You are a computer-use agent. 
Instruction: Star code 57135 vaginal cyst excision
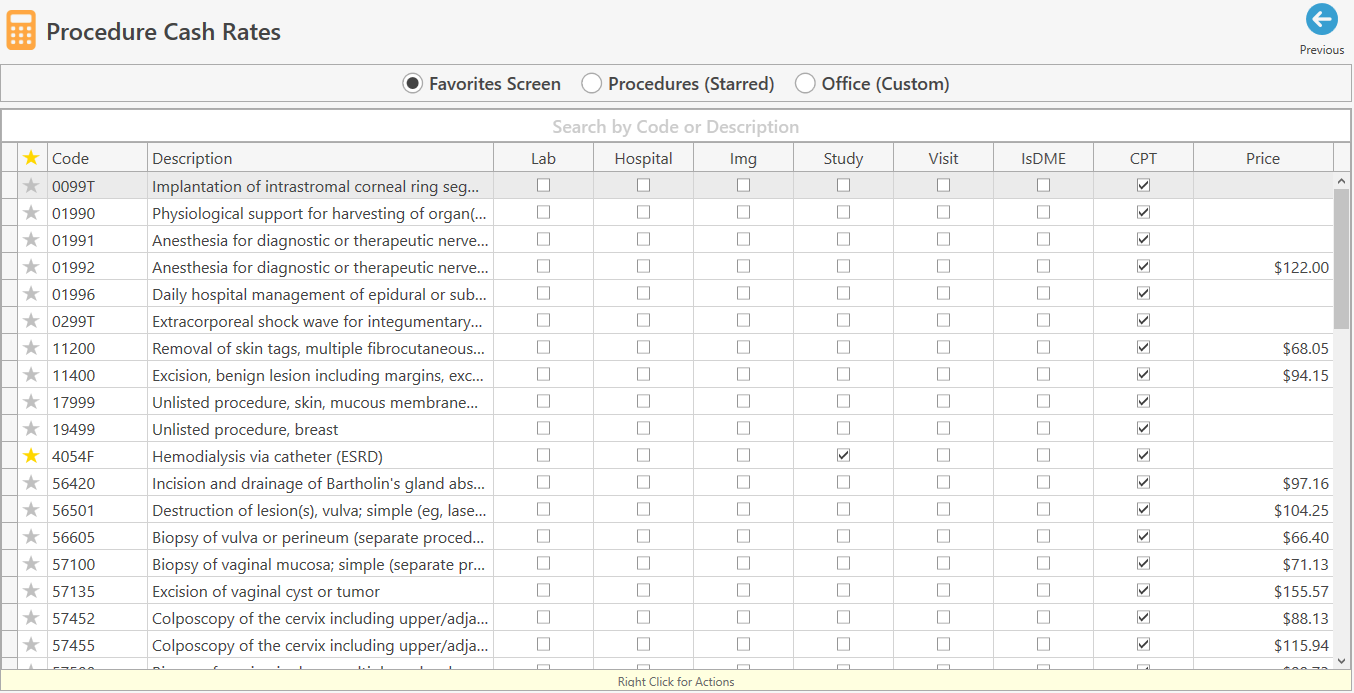point(31,590)
